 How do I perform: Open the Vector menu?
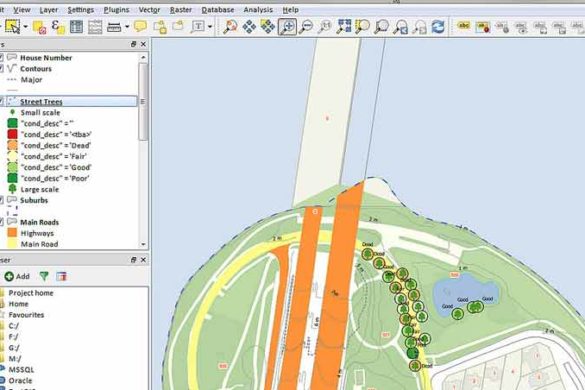point(149,10)
